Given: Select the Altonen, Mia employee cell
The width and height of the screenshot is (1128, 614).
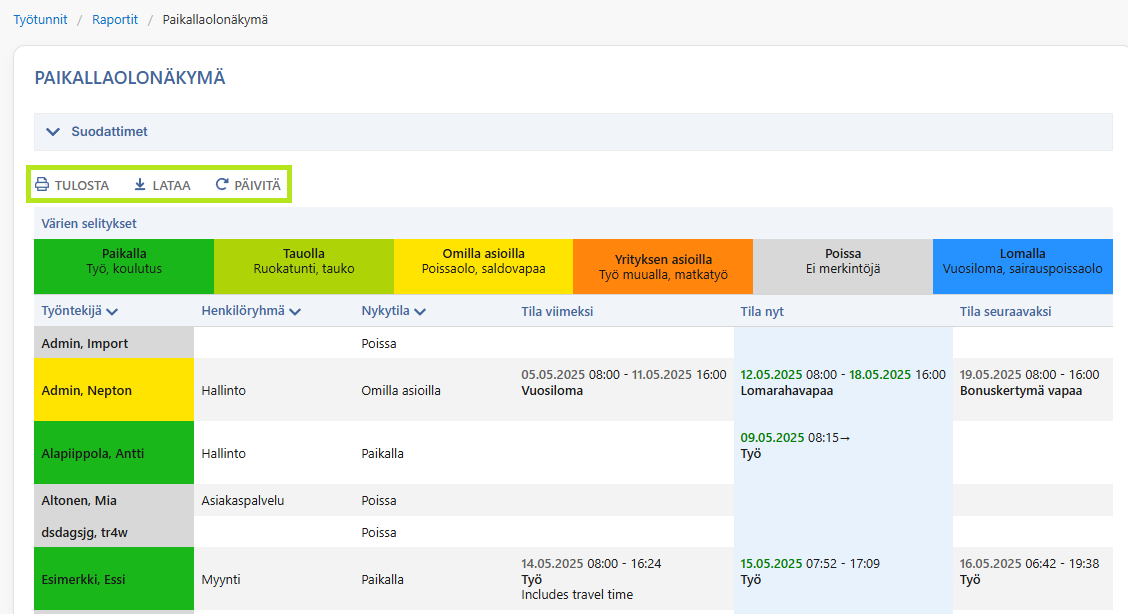Looking at the screenshot, I should 114,500.
